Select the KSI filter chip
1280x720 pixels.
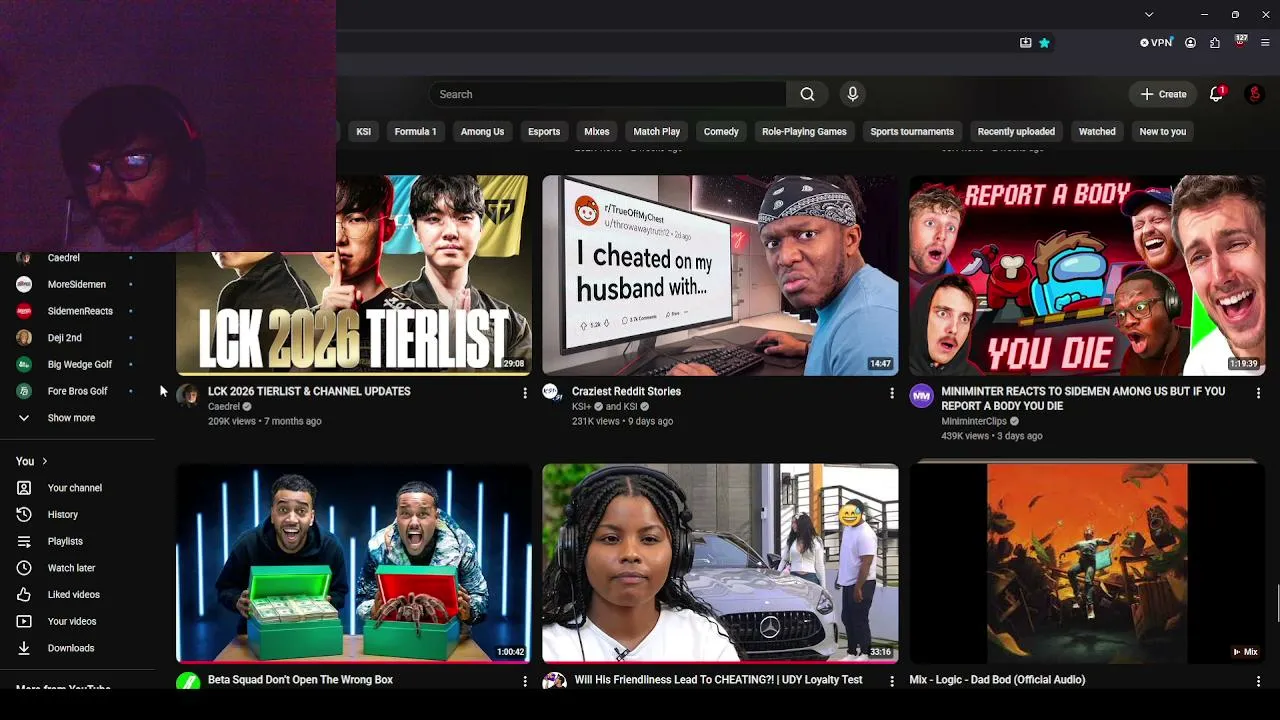coord(364,131)
